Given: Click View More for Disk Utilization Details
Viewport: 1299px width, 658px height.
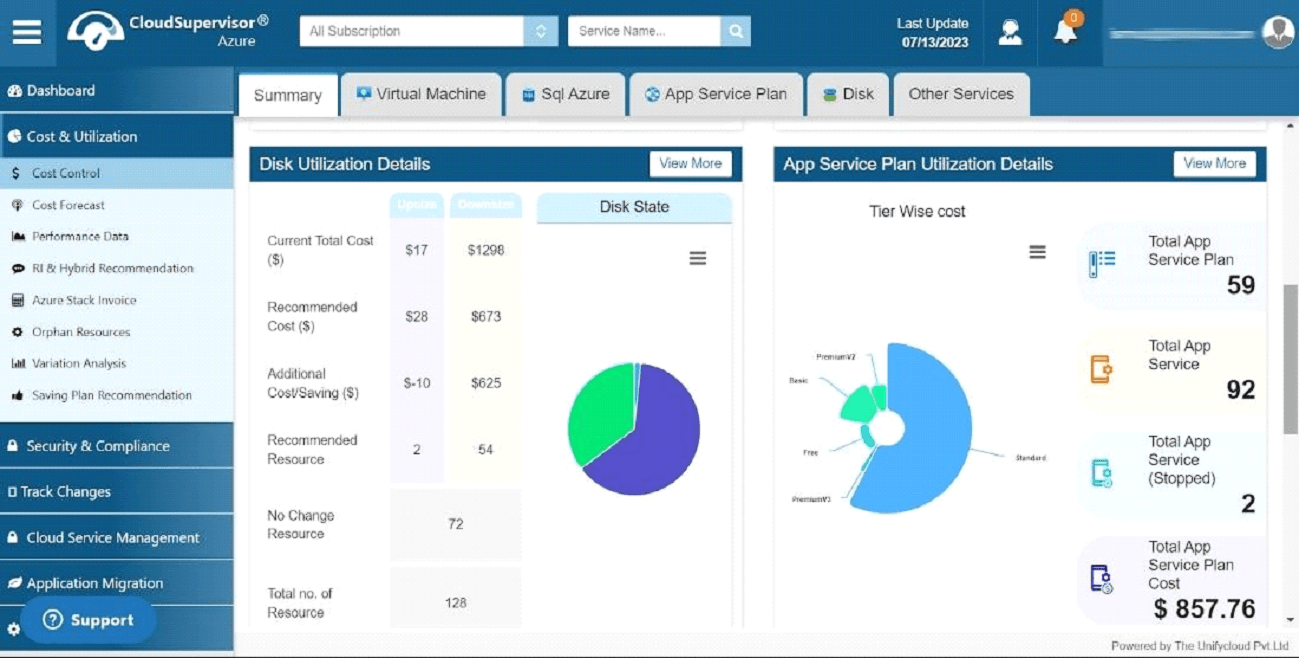Looking at the screenshot, I should (690, 164).
